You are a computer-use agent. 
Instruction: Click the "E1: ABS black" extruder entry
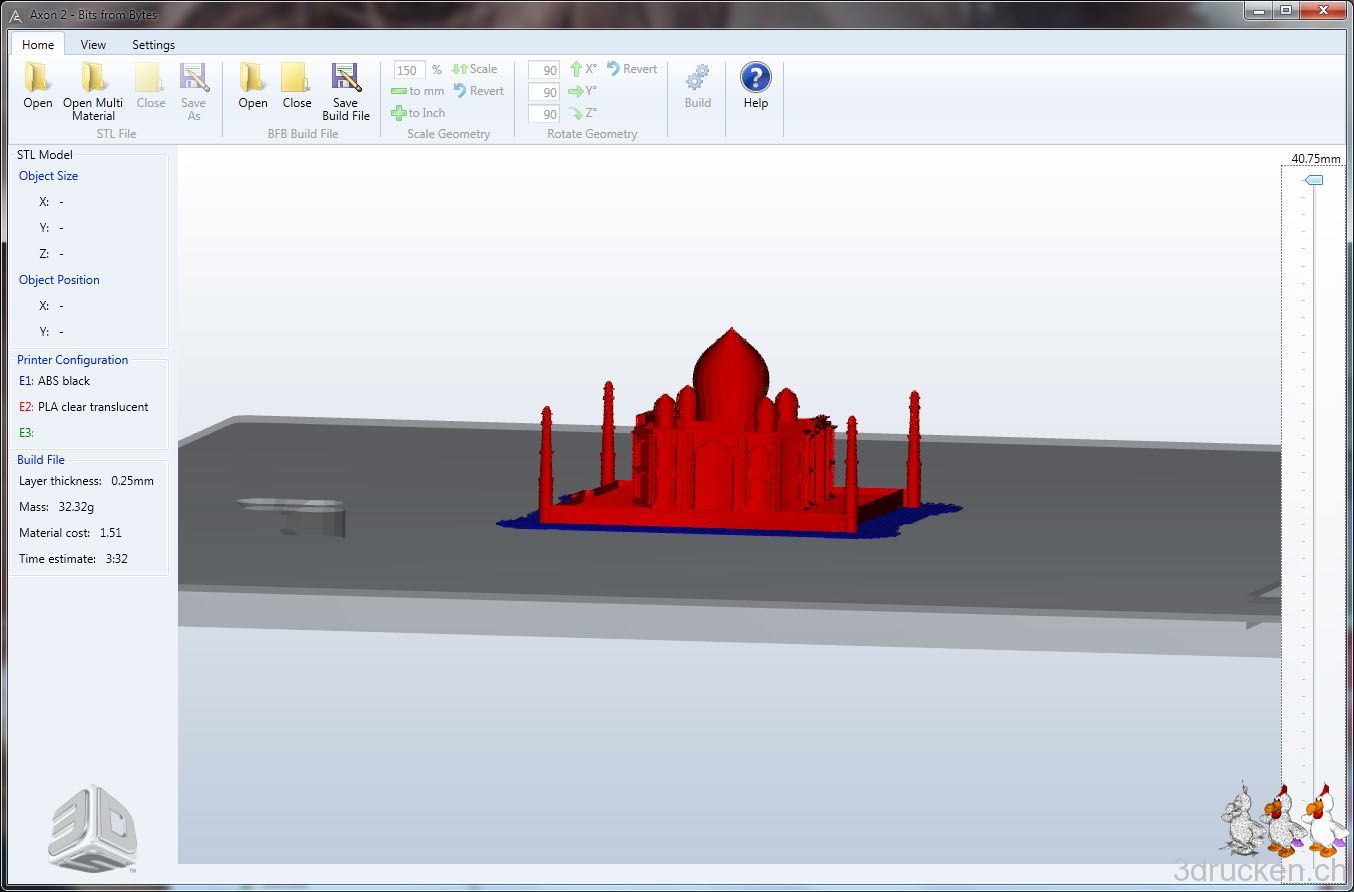click(x=55, y=381)
